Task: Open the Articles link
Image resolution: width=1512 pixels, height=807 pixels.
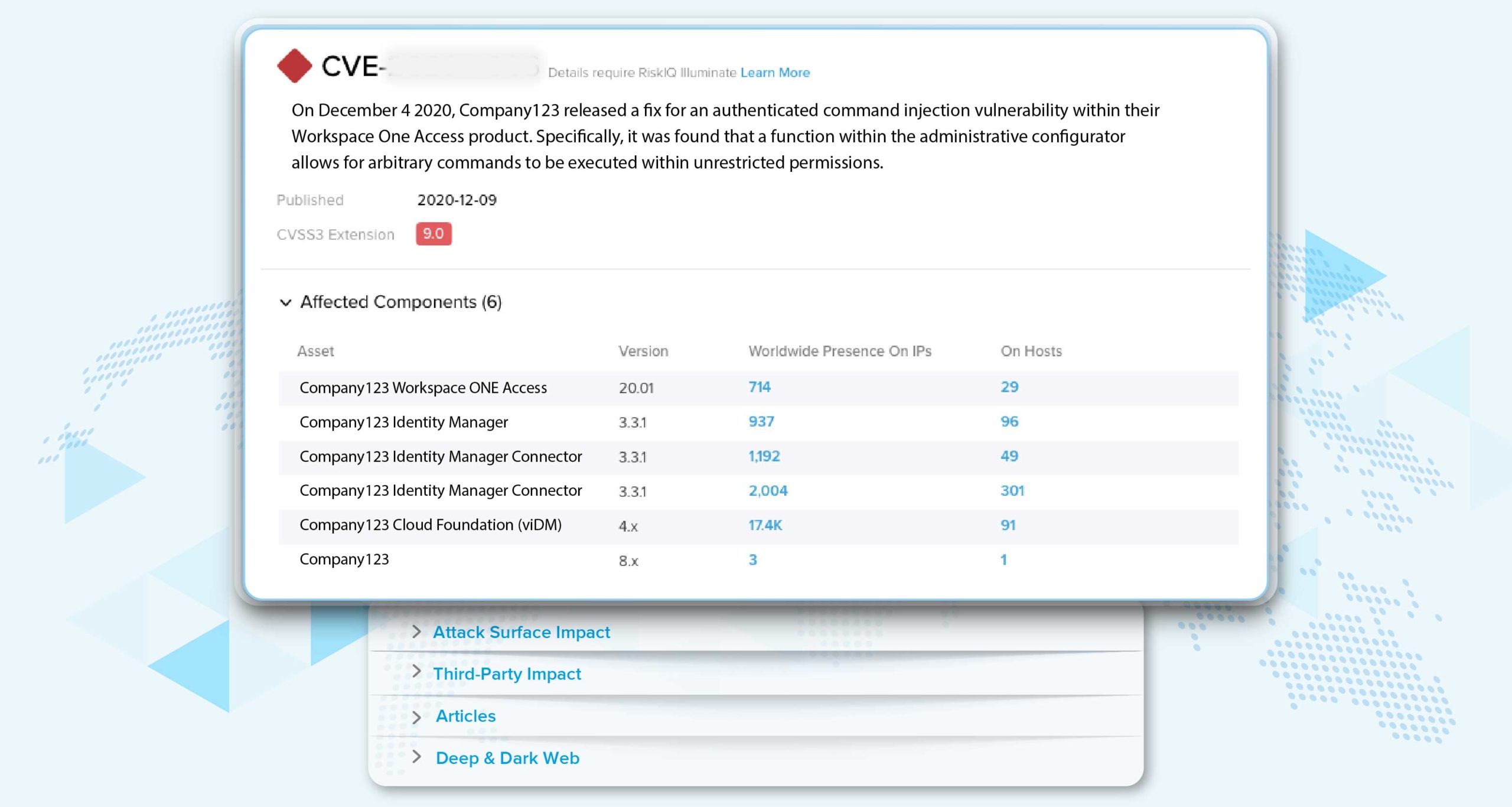Action: pos(465,715)
